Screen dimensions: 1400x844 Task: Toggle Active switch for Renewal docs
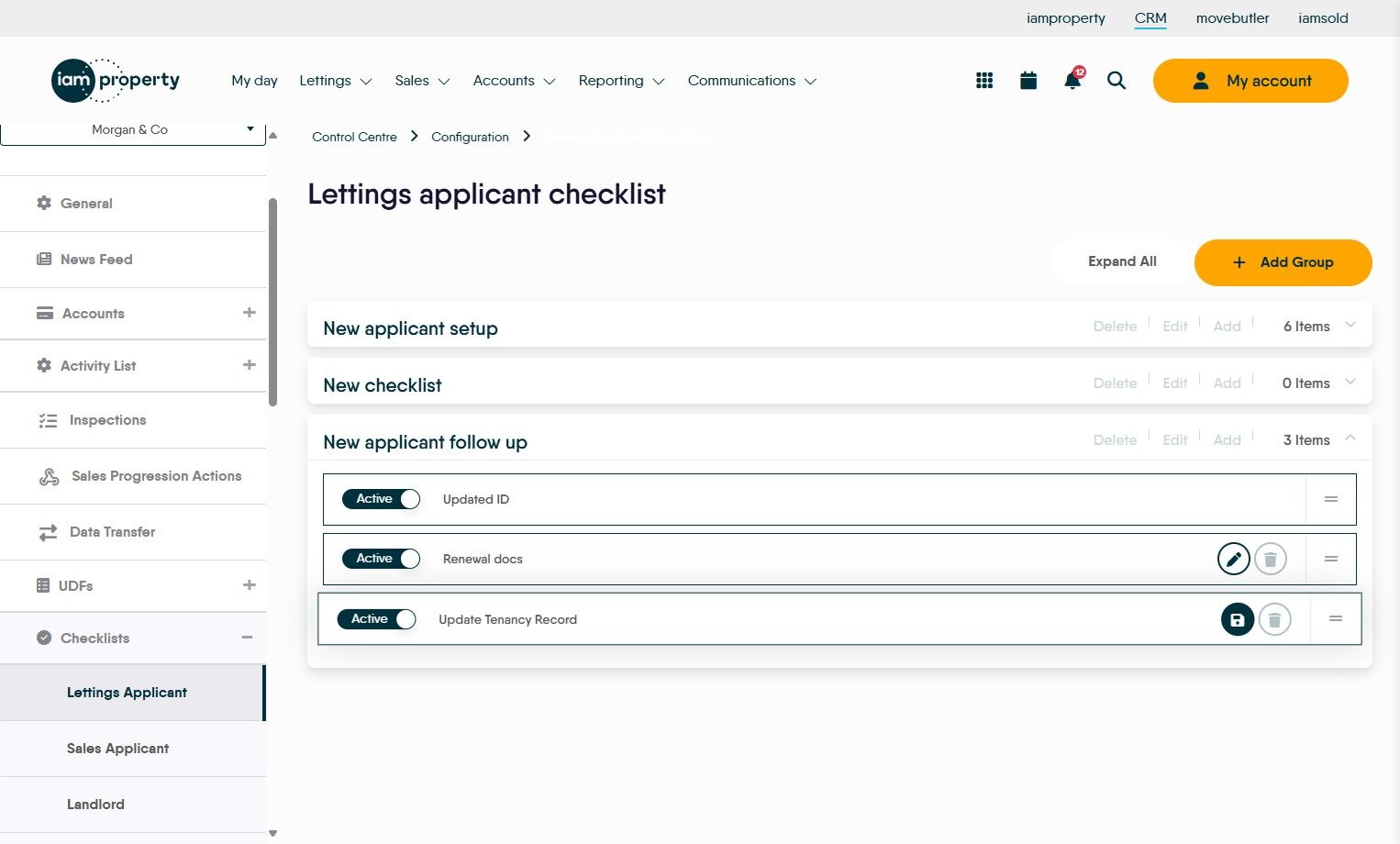click(x=381, y=559)
